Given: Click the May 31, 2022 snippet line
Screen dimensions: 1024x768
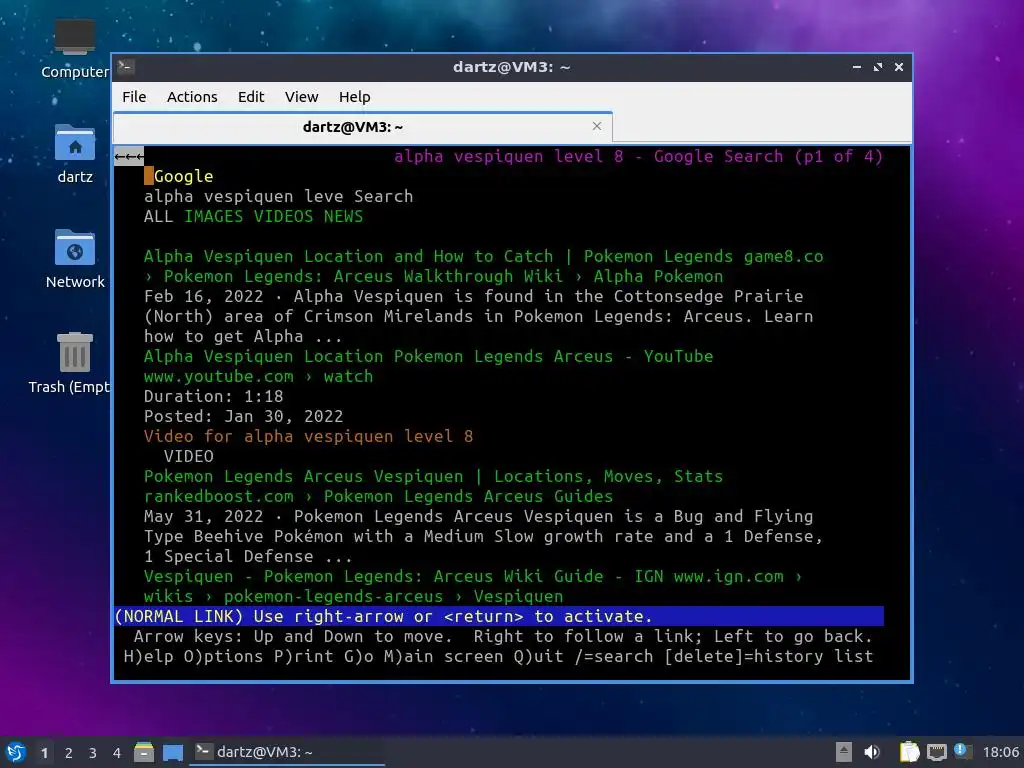Looking at the screenshot, I should point(478,517).
